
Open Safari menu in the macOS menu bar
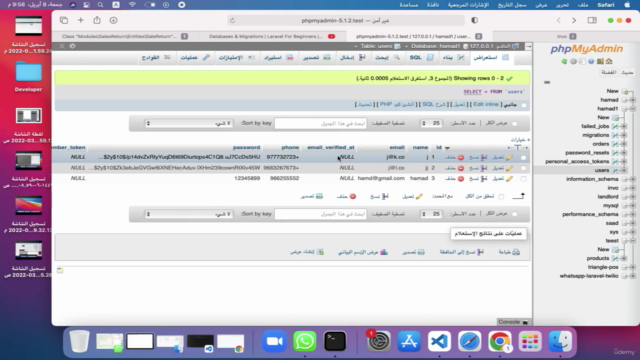tap(606, 5)
